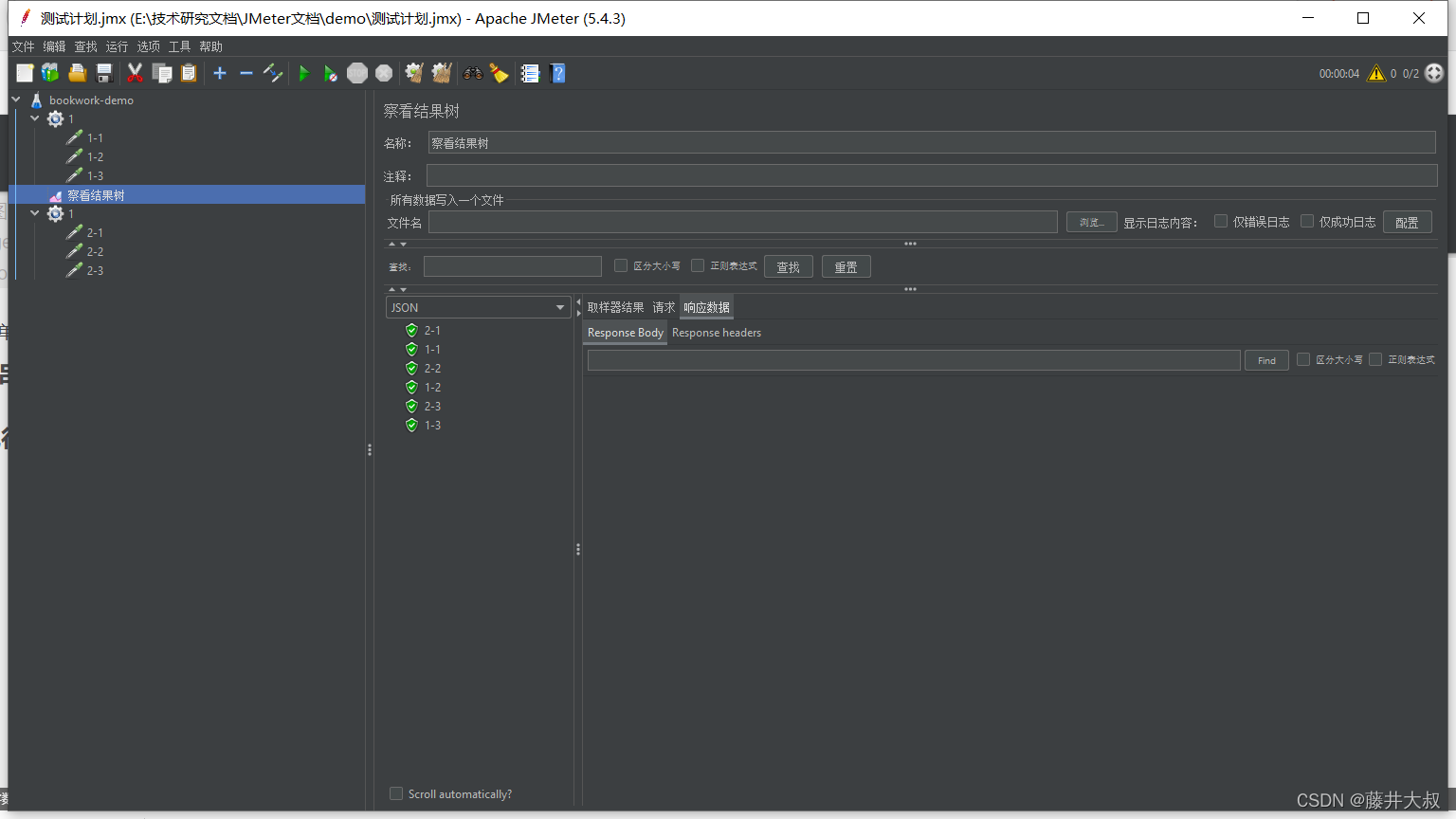This screenshot has height=819, width=1456.
Task: Collapse thread group containing sampler 2-1
Action: 35,212
